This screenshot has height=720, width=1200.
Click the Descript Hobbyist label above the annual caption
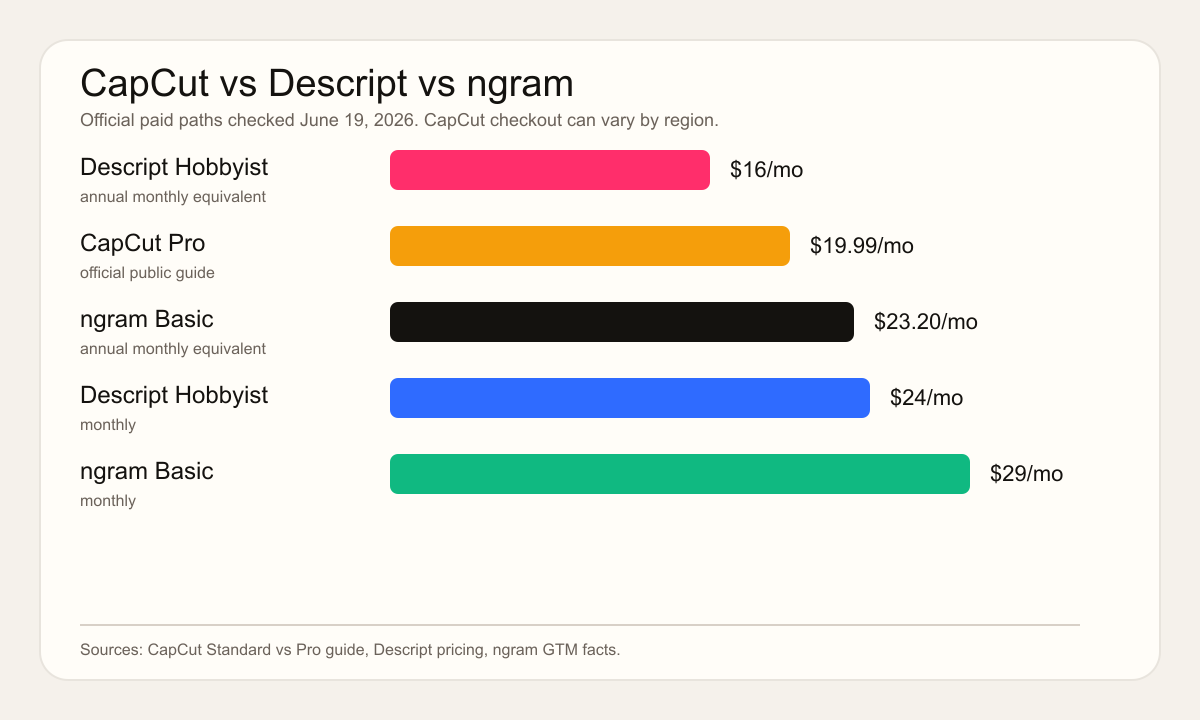click(174, 167)
